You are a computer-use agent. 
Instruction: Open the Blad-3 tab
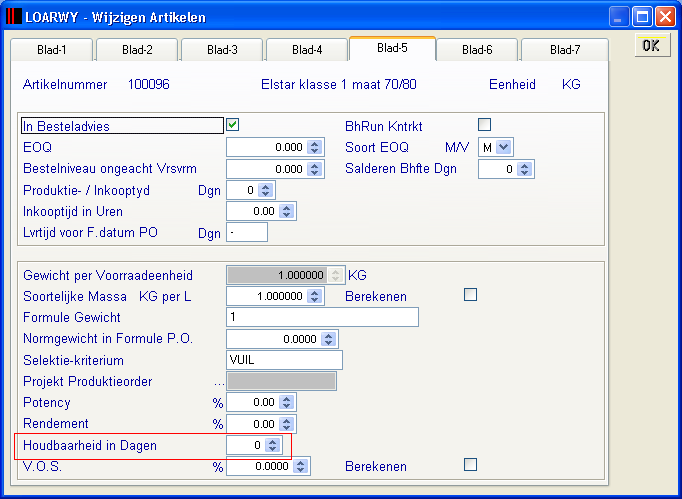click(222, 50)
